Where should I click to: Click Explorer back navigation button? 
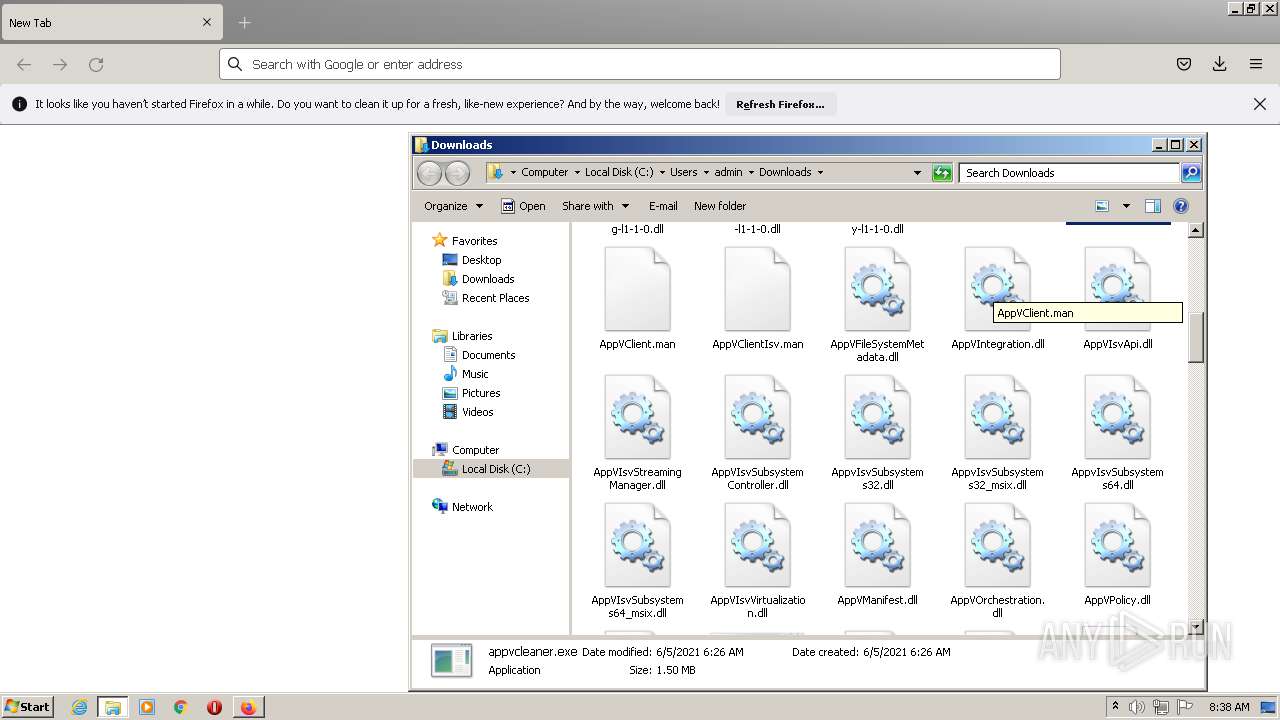tap(429, 173)
